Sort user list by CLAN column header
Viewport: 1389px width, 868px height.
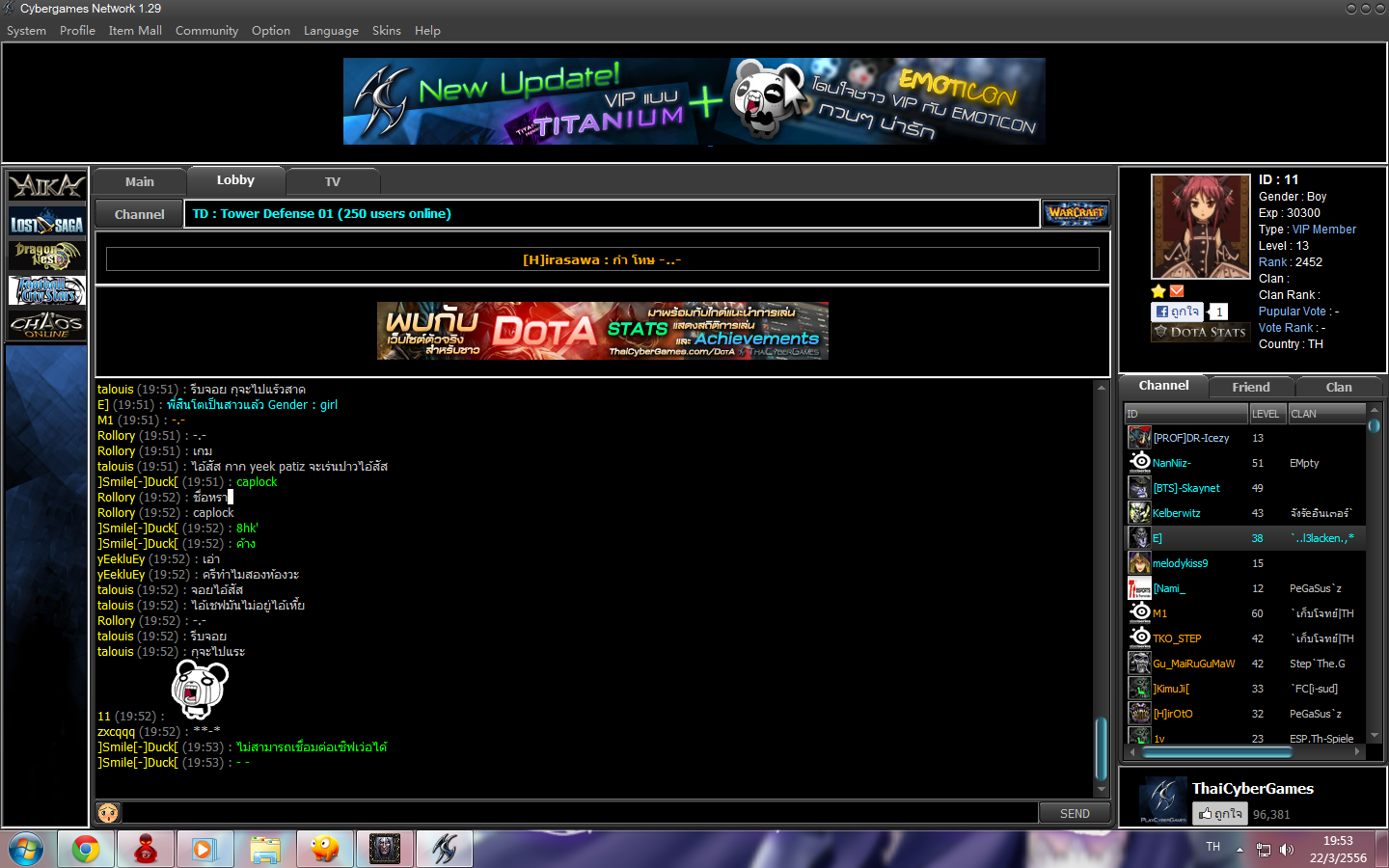(x=1327, y=414)
